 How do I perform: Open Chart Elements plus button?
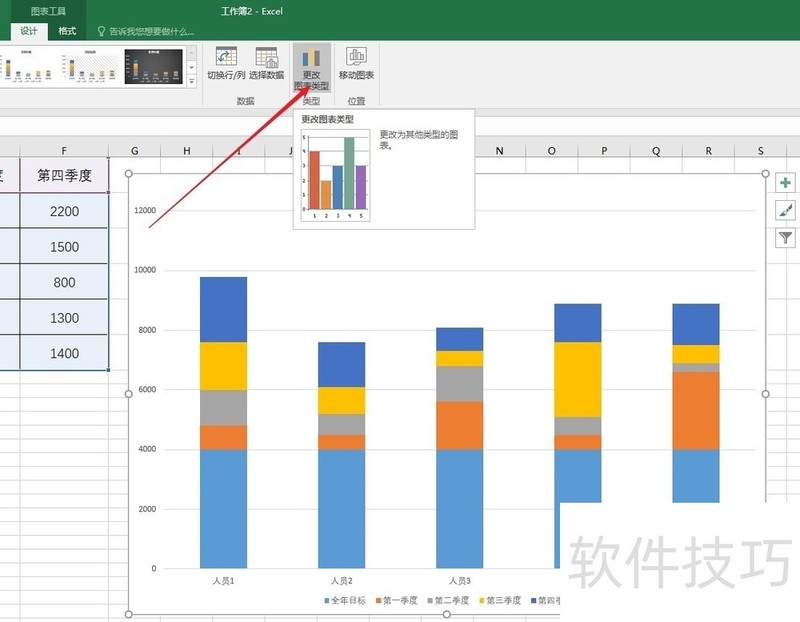pyautogui.click(x=785, y=183)
